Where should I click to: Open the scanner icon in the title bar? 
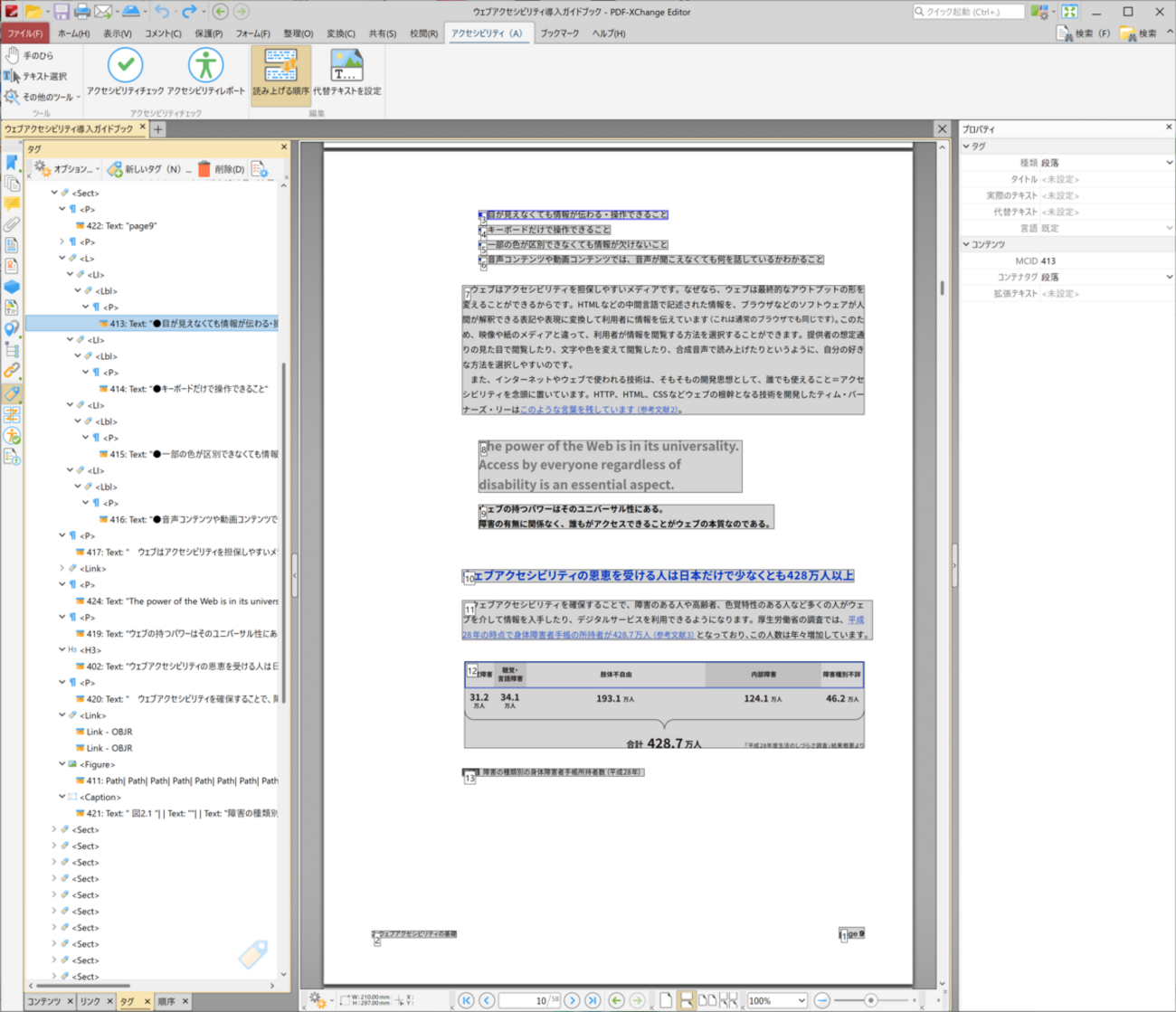point(130,12)
